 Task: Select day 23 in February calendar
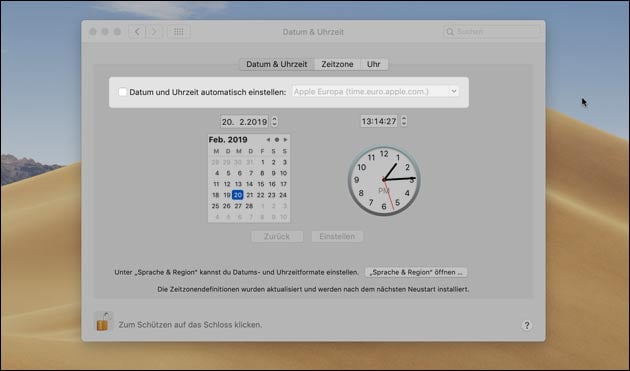tap(272, 195)
